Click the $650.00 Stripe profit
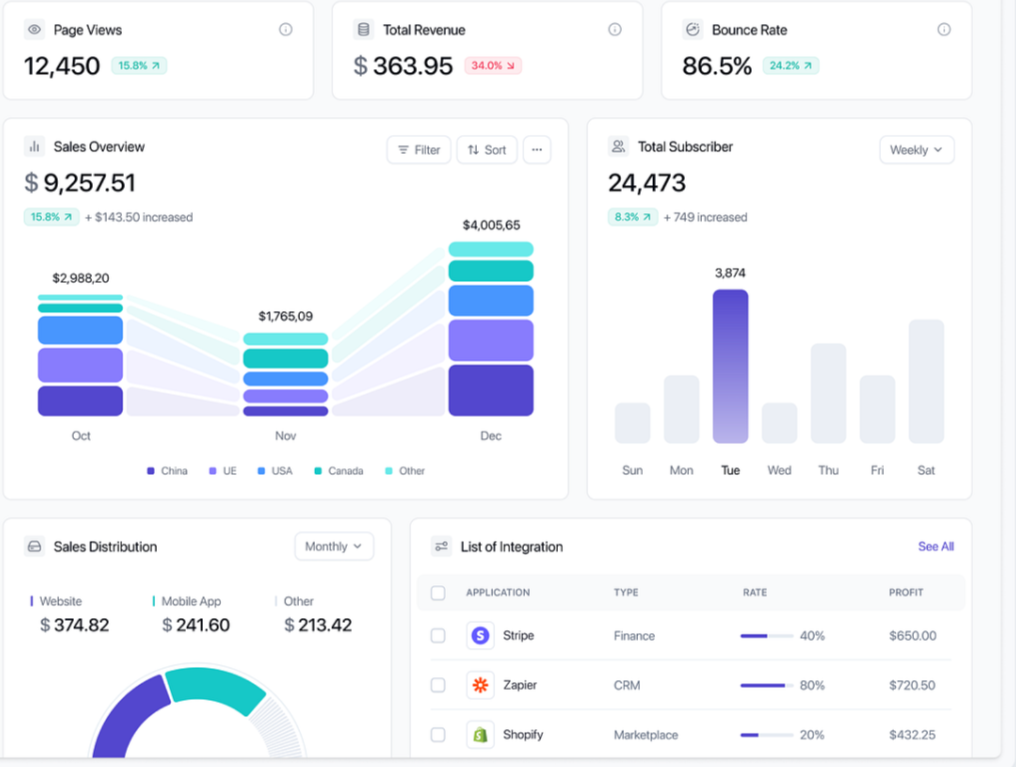1016x767 pixels. 912,636
